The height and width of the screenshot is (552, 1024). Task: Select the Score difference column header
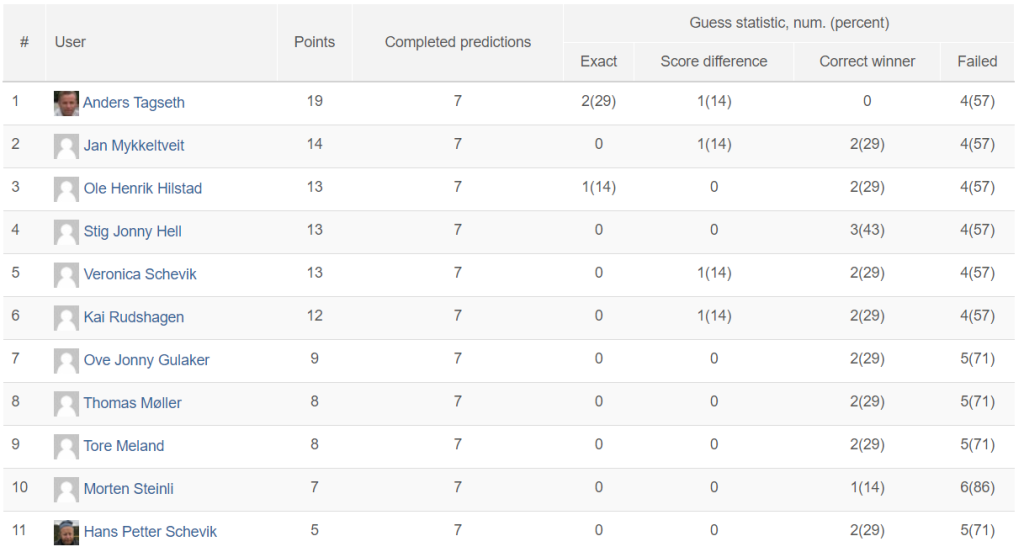(714, 61)
